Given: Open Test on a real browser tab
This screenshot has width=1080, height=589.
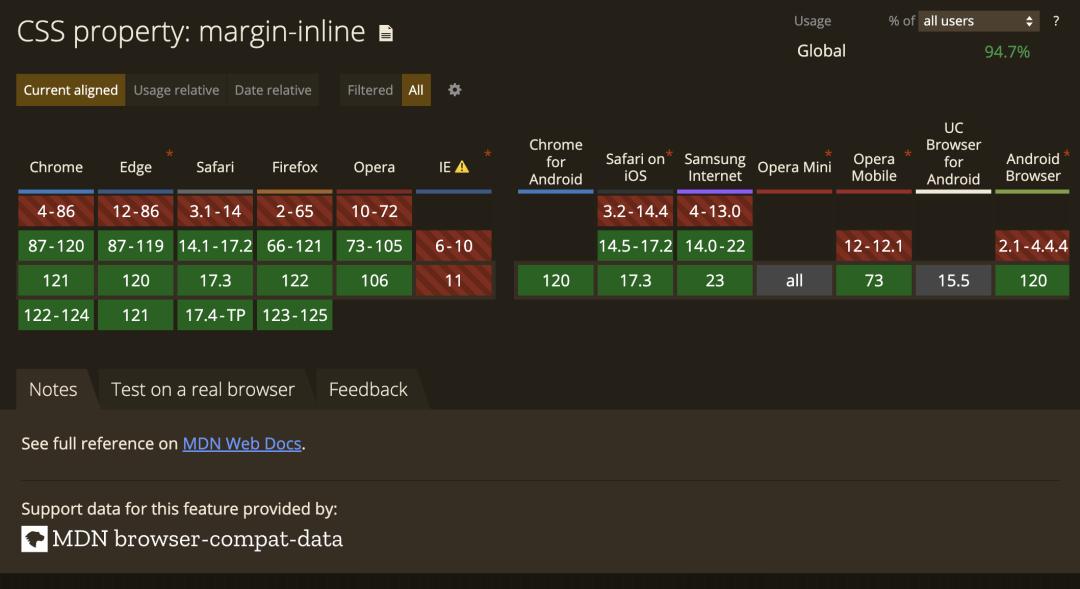Looking at the screenshot, I should (x=203, y=389).
